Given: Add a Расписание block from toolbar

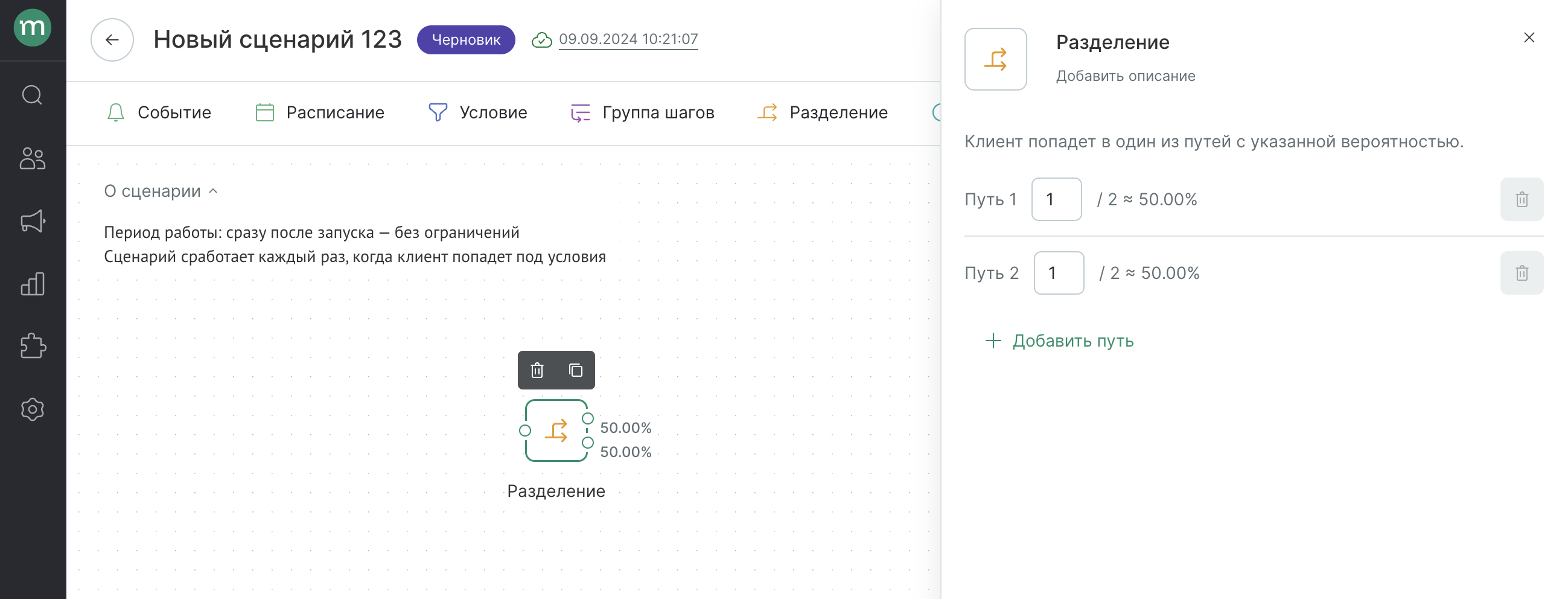Looking at the screenshot, I should pyautogui.click(x=319, y=113).
